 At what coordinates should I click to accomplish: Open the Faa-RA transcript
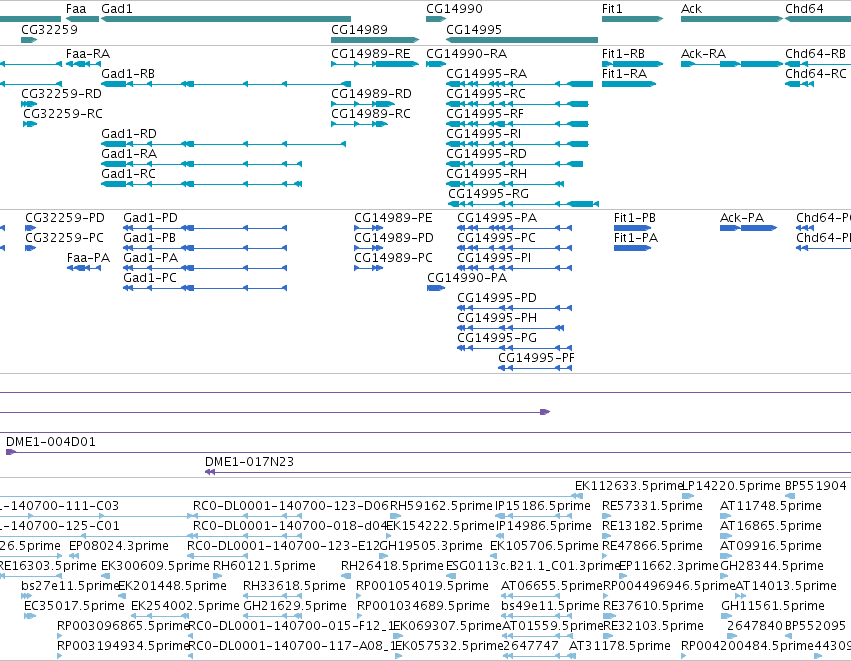[88, 54]
